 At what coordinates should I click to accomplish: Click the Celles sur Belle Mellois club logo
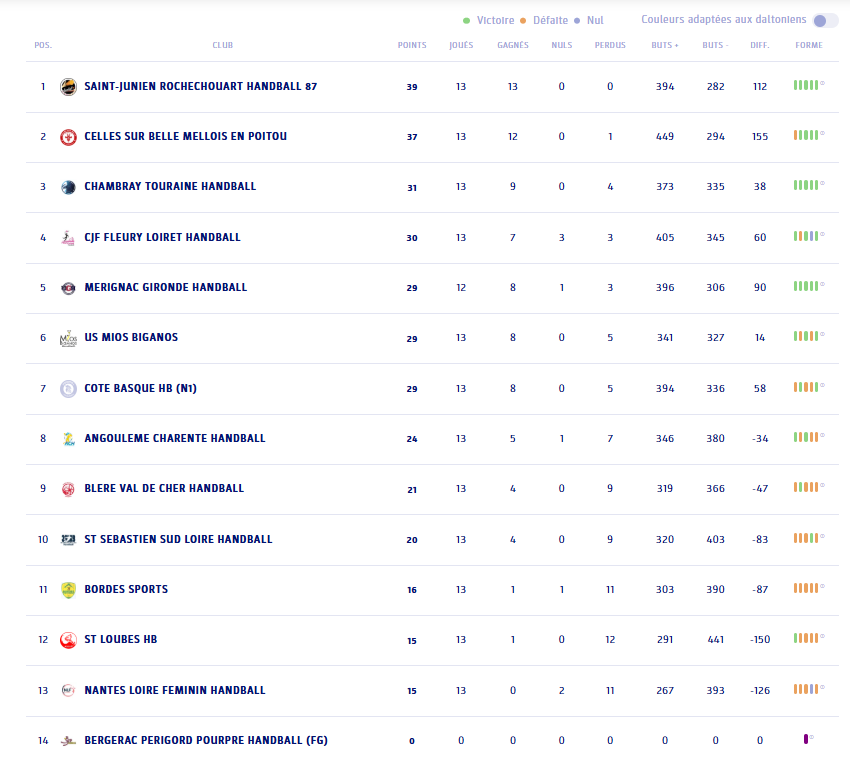click(x=68, y=137)
